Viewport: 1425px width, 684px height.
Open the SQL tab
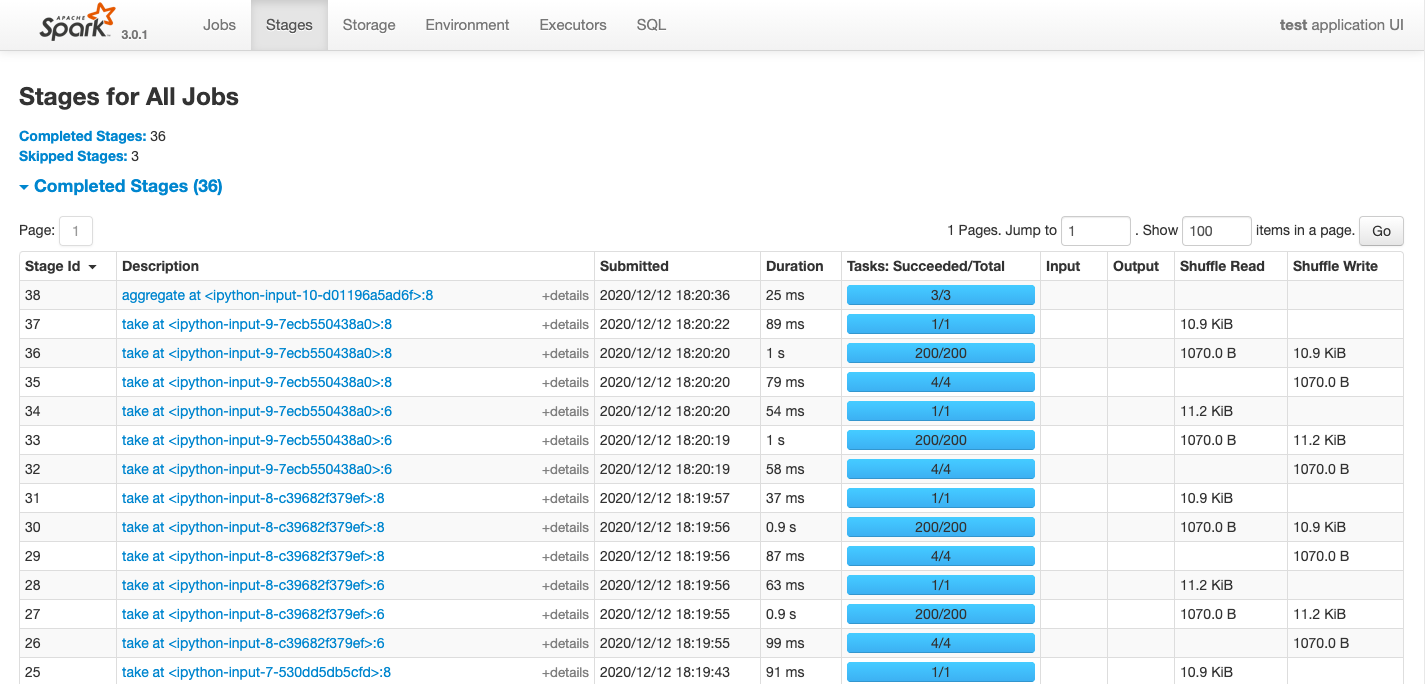click(x=651, y=25)
